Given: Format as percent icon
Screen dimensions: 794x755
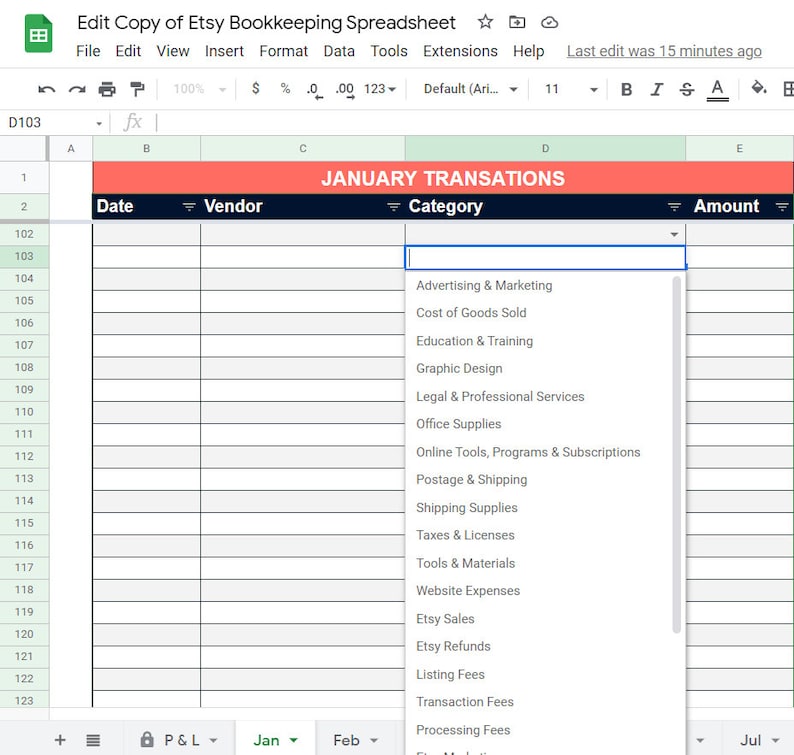Looking at the screenshot, I should 285,89.
